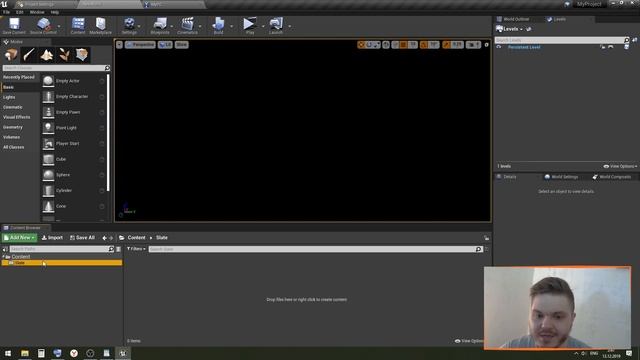
Task: Open Settings dropdown arrow
Action: pos(139,27)
